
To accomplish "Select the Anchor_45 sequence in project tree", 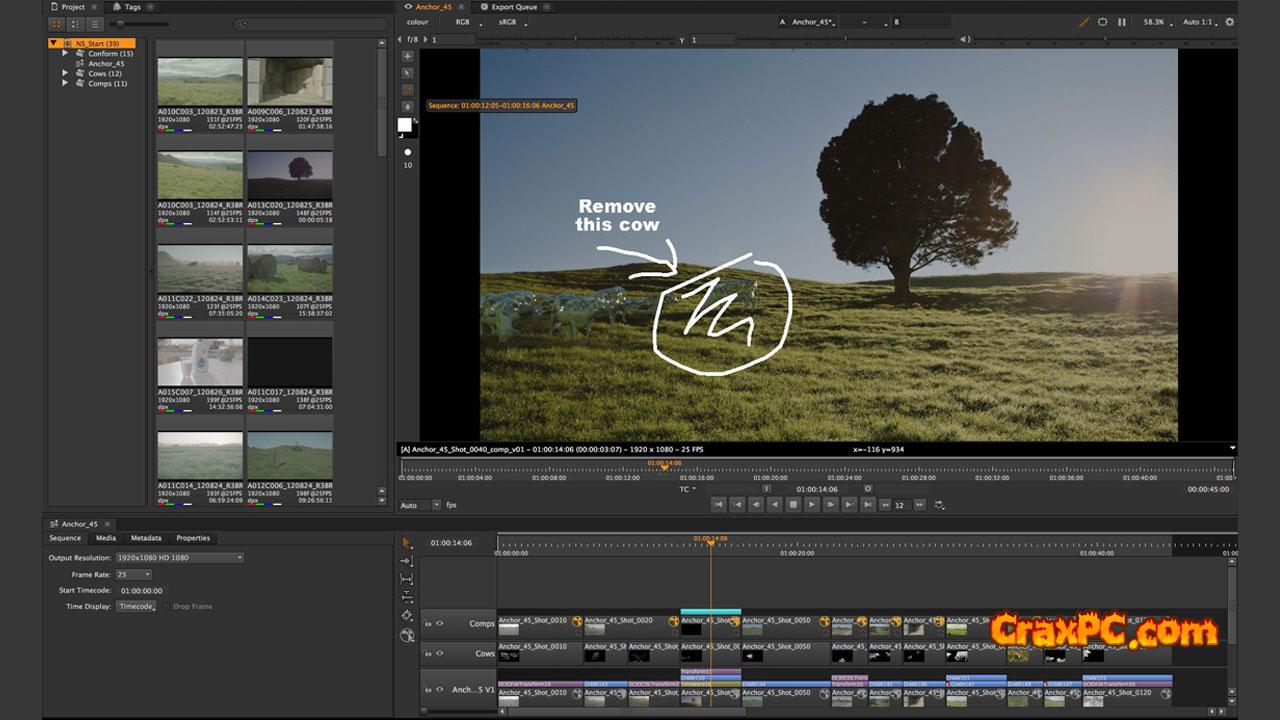I will click(106, 64).
